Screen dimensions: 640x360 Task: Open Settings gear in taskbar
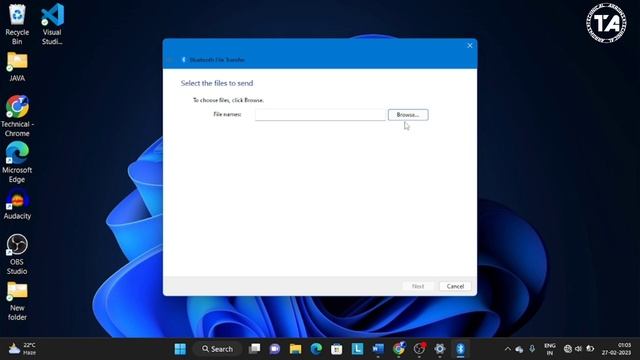pos(440,349)
